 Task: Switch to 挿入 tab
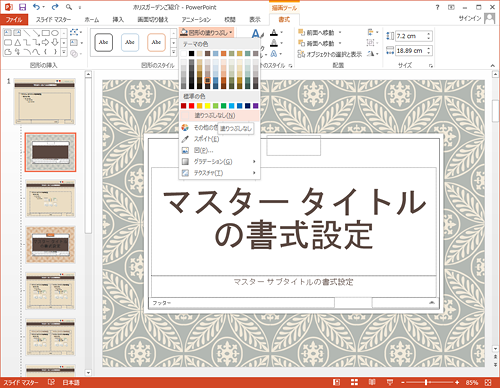click(x=118, y=20)
